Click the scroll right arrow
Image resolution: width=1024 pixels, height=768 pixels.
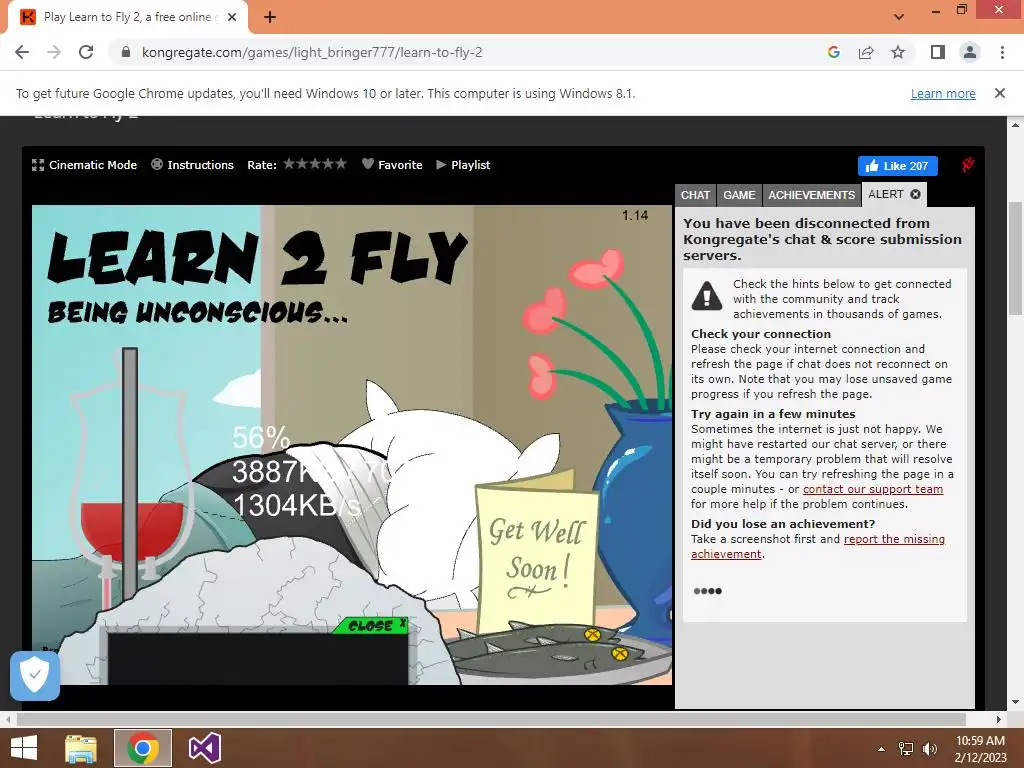coord(999,719)
